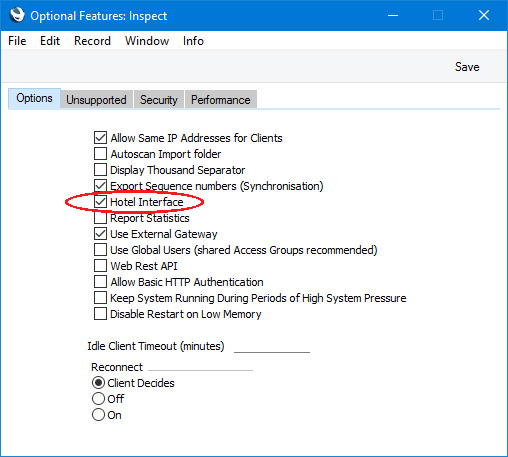Screen dimensions: 508x457
Task: Select the On reconnect radio button
Action: point(98,415)
